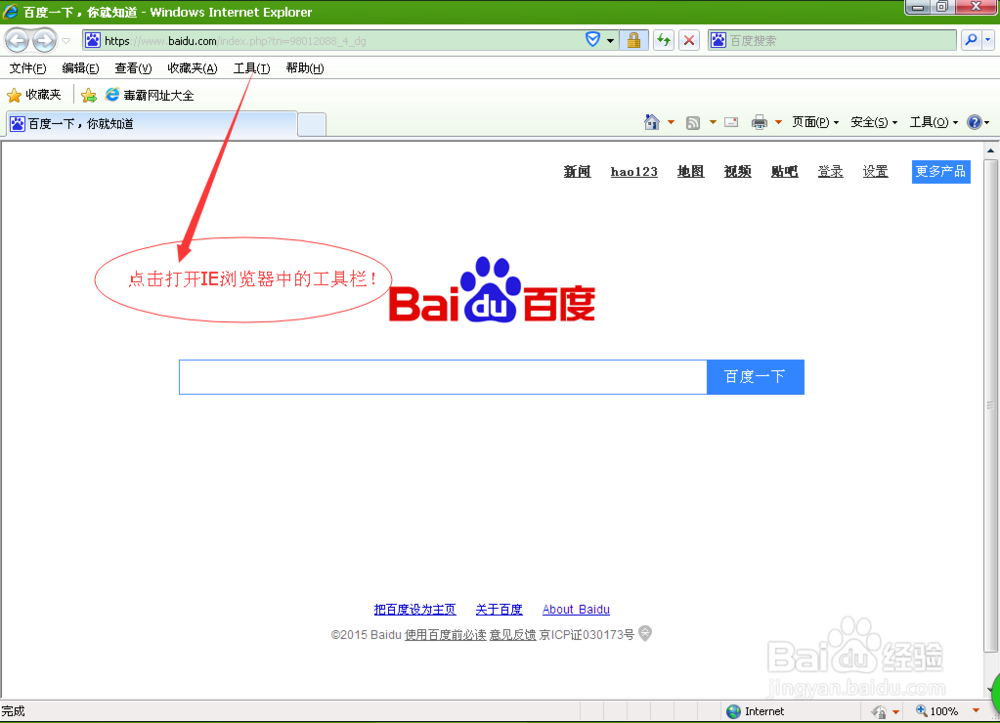The image size is (1000, 723).
Task: Open the search provider options dropdown
Action: [x=988, y=40]
